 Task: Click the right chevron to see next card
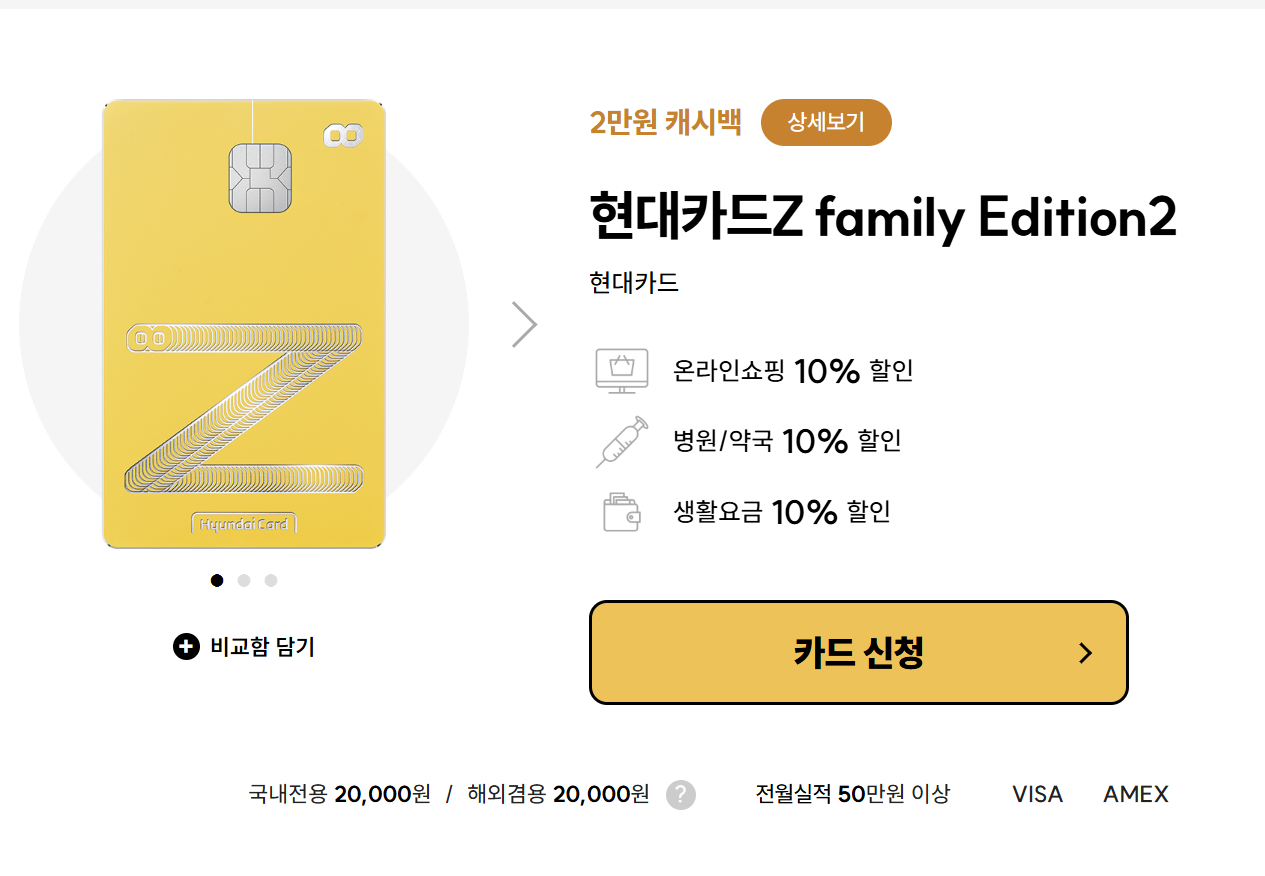pyautogui.click(x=525, y=323)
